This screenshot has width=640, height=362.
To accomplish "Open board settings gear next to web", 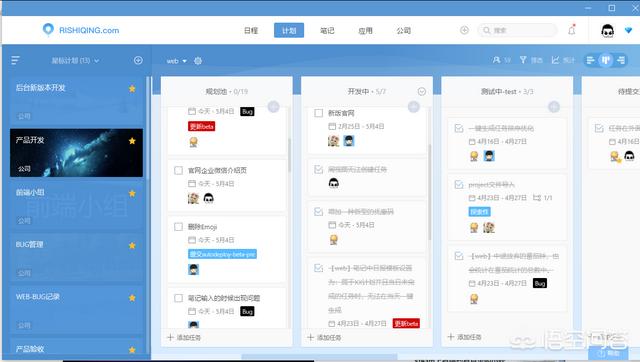I will [x=198, y=61].
